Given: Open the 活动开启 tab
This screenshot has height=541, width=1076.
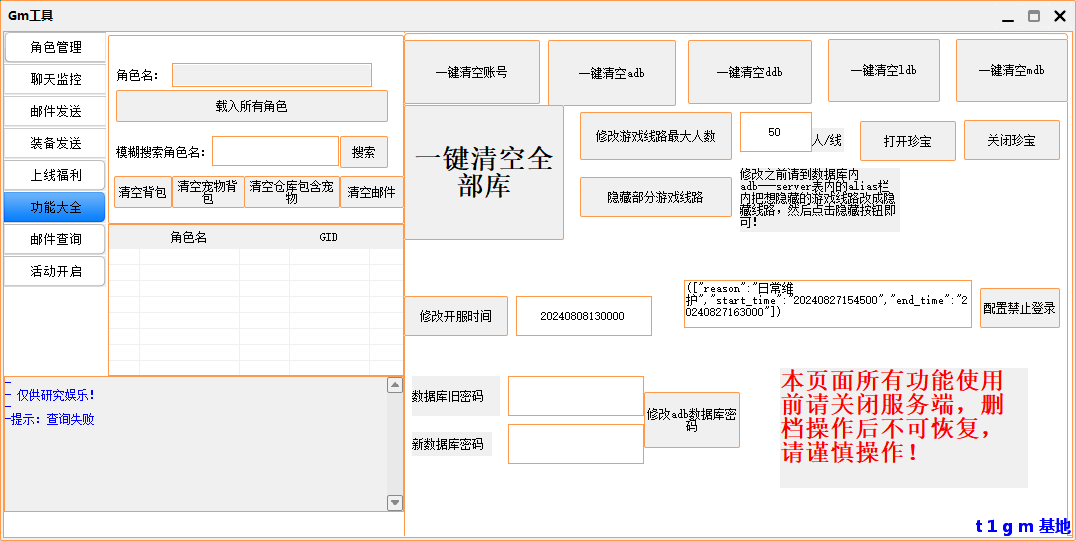Looking at the screenshot, I should click(x=55, y=271).
